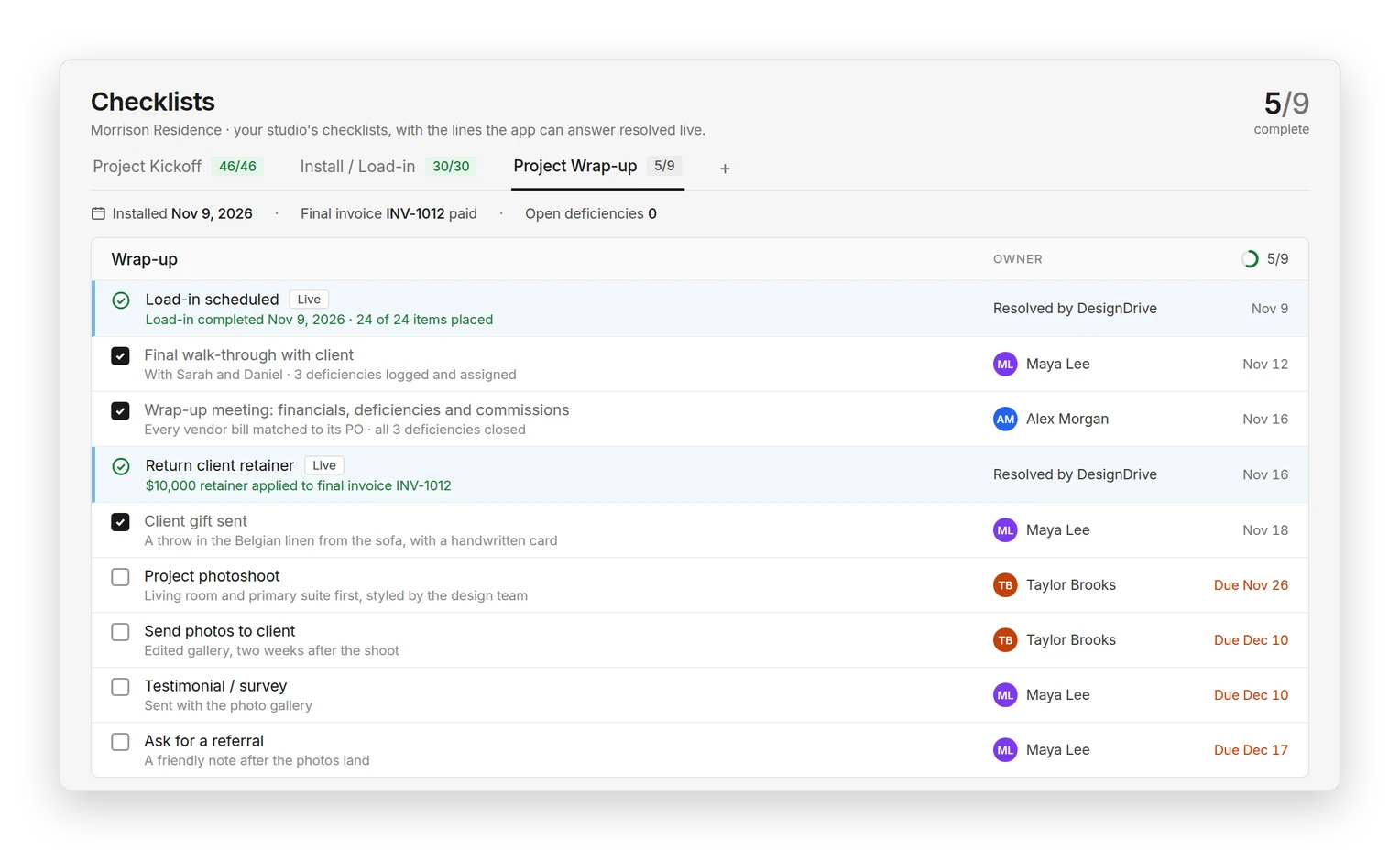Click Taylor Brooks avatar on Send photos row
The width and height of the screenshot is (1400, 850).
(1005, 640)
